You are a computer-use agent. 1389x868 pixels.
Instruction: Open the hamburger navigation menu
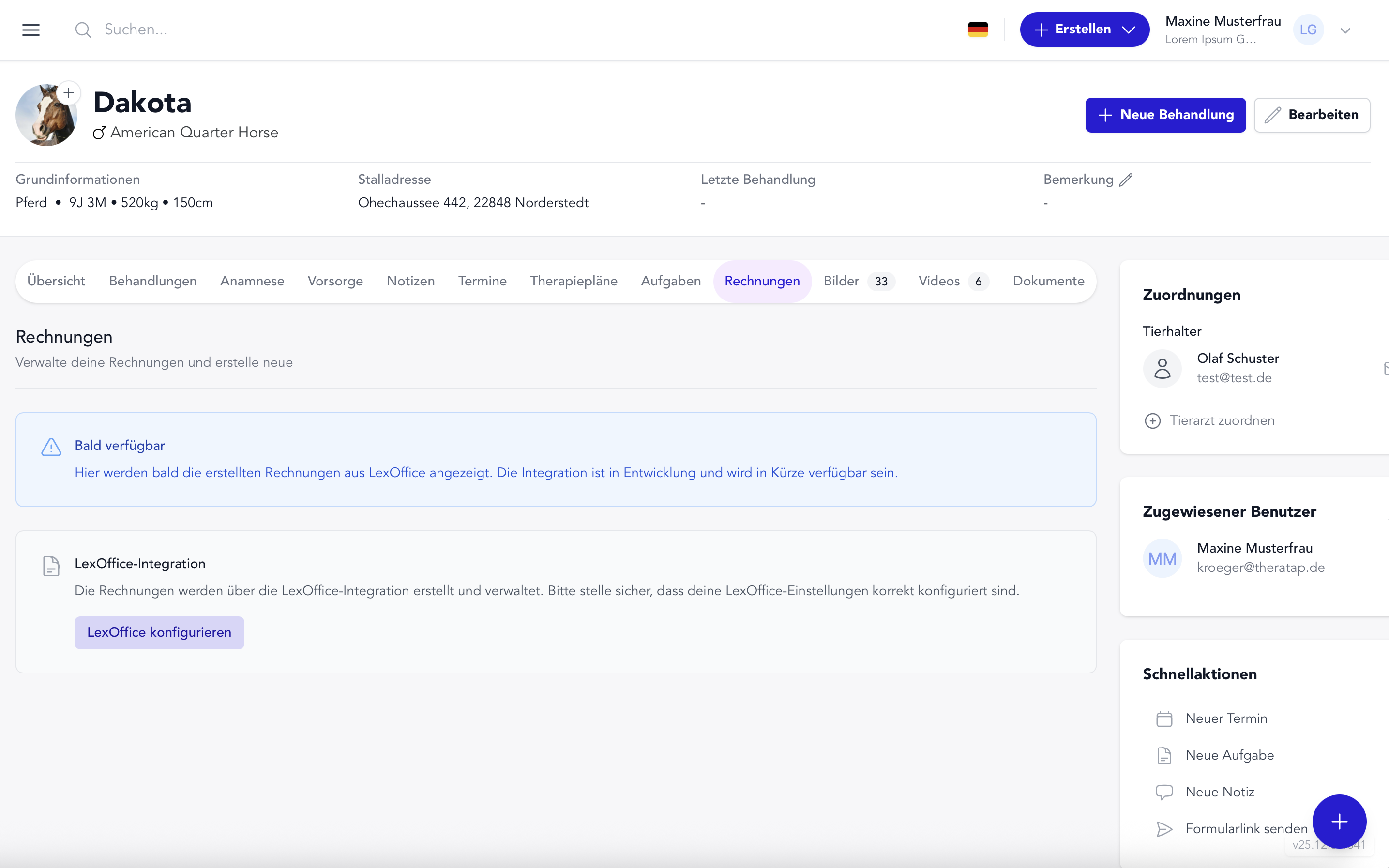pyautogui.click(x=31, y=30)
